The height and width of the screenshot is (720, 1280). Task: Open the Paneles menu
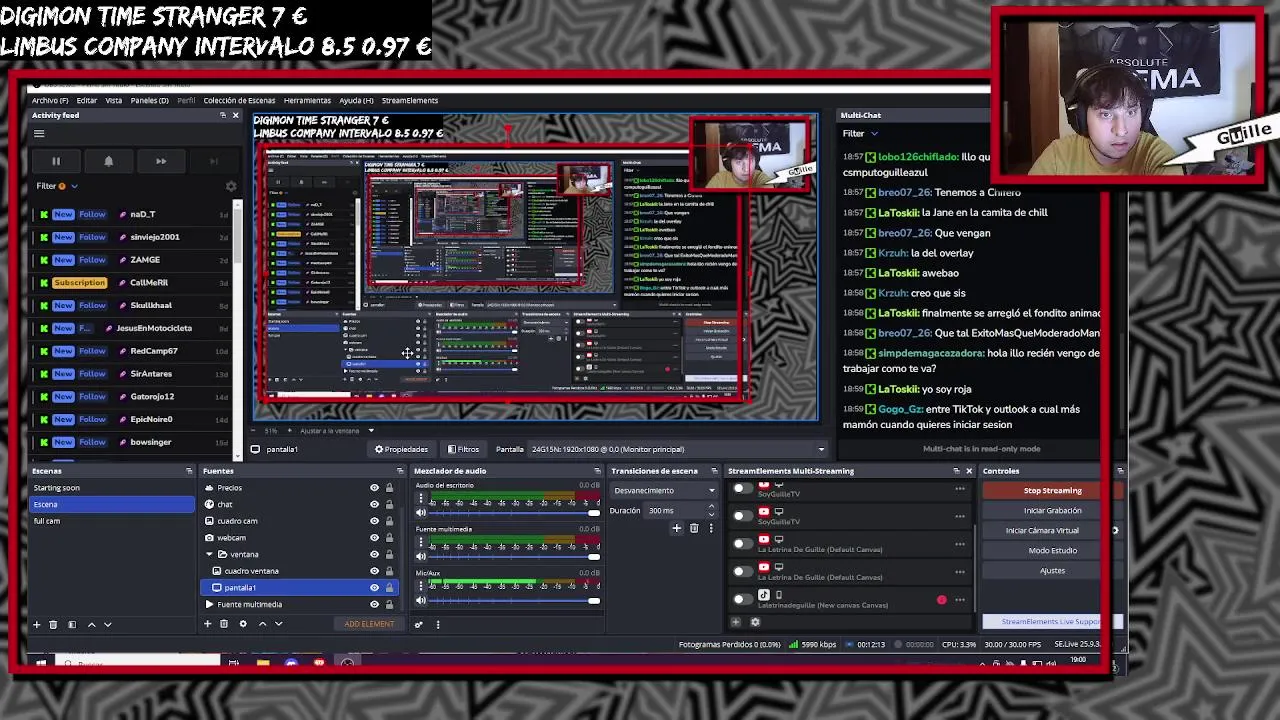(150, 100)
